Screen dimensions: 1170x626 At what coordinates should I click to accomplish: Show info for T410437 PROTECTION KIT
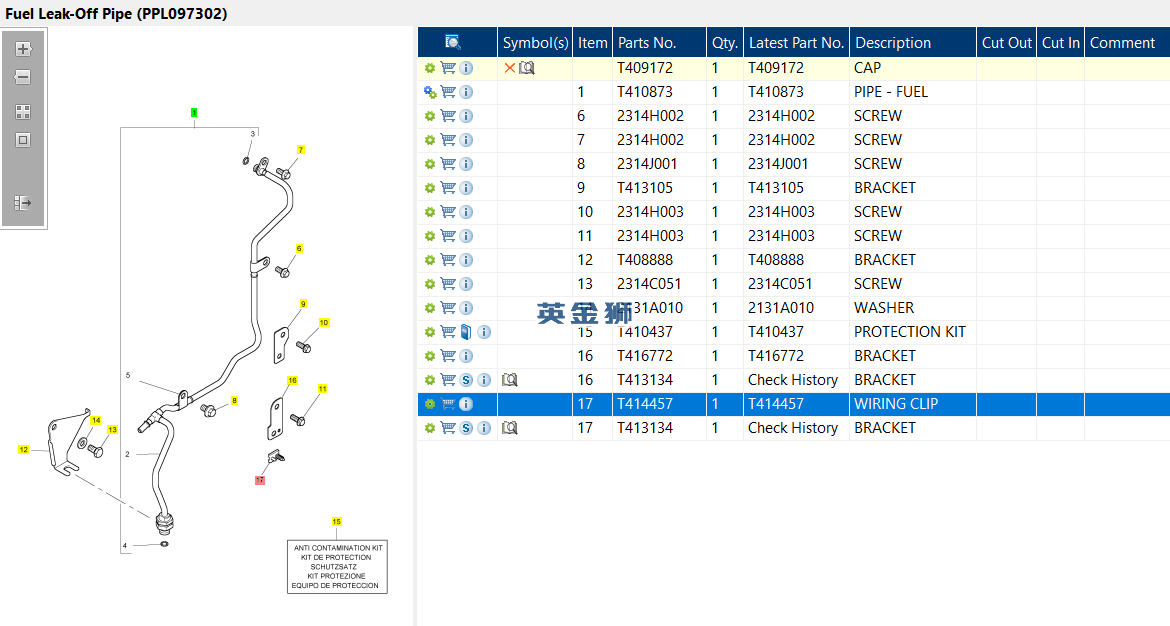point(484,332)
